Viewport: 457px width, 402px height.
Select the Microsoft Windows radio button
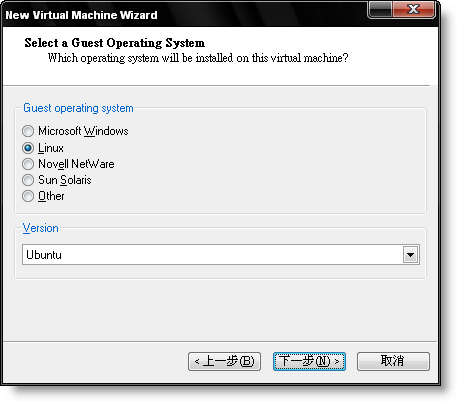28,131
